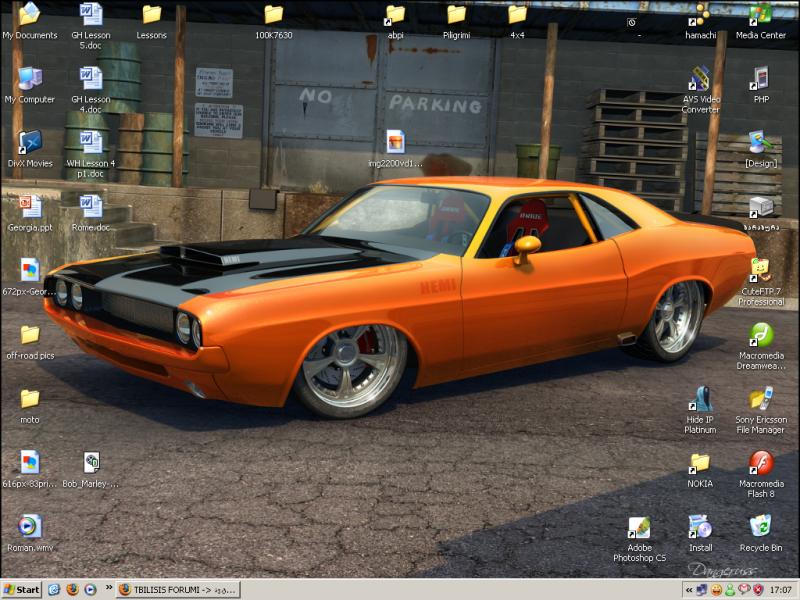
Task: Launch Hide IP Platinum
Action: pyautogui.click(x=700, y=411)
